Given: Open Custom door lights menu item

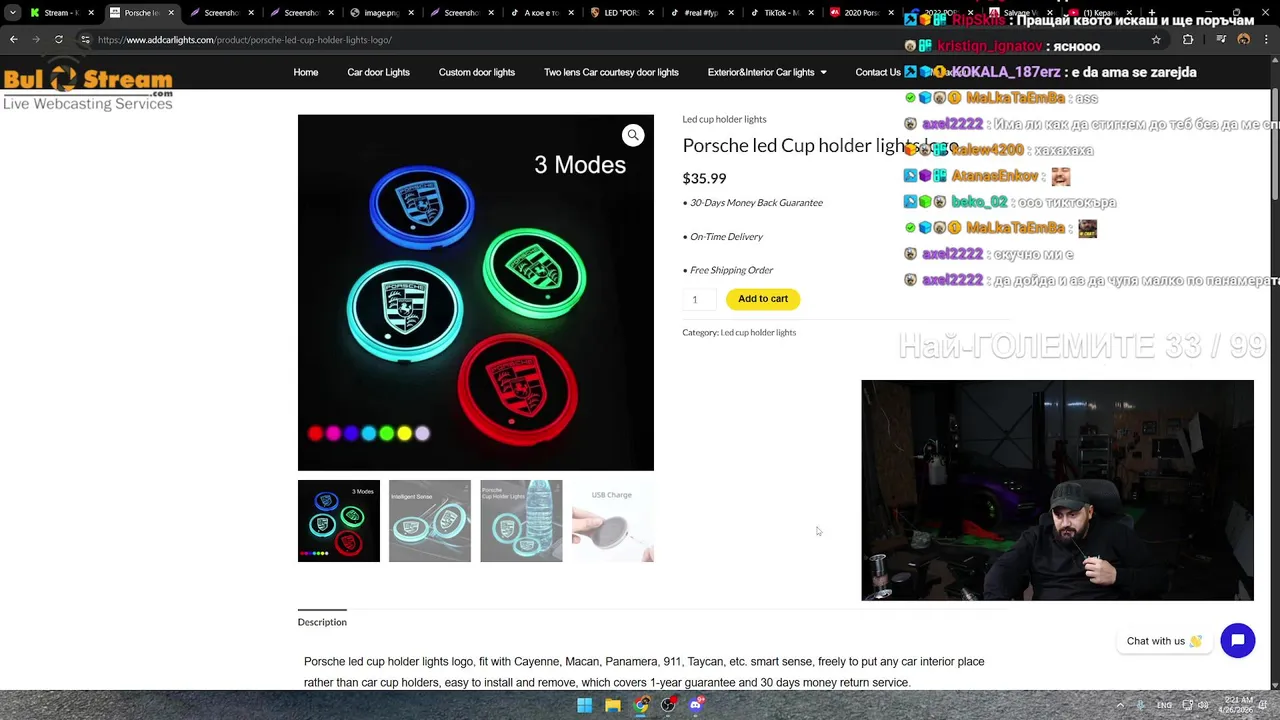Looking at the screenshot, I should coord(476,72).
